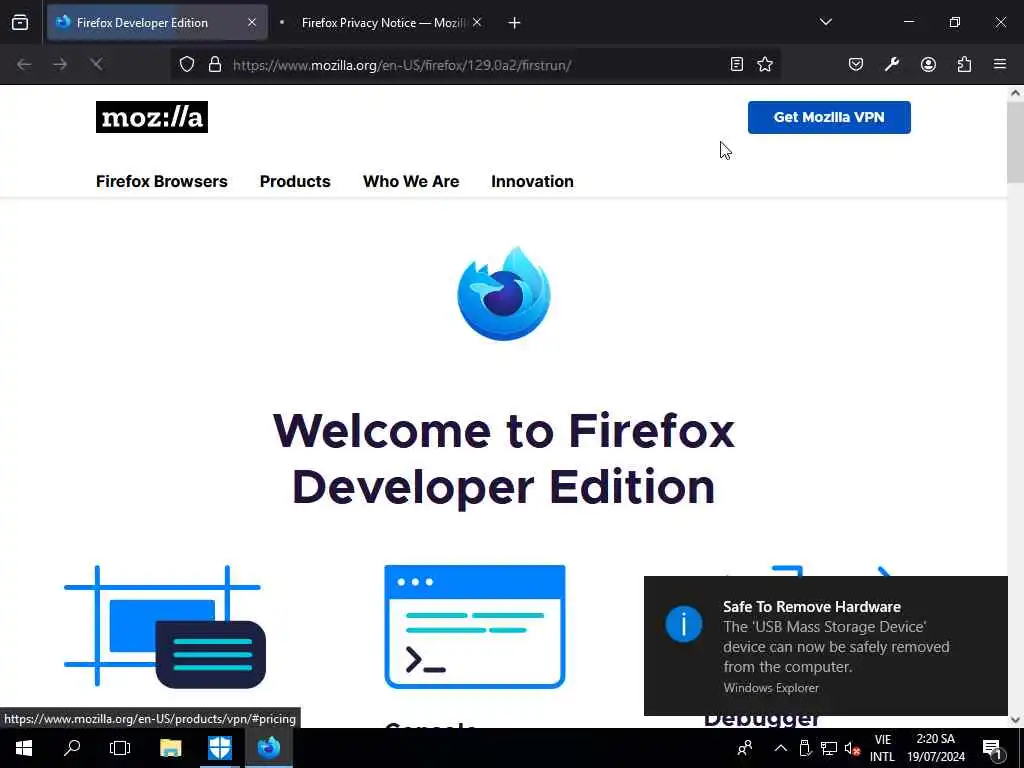Click the console illustration
The image size is (1024, 768).
click(475, 626)
